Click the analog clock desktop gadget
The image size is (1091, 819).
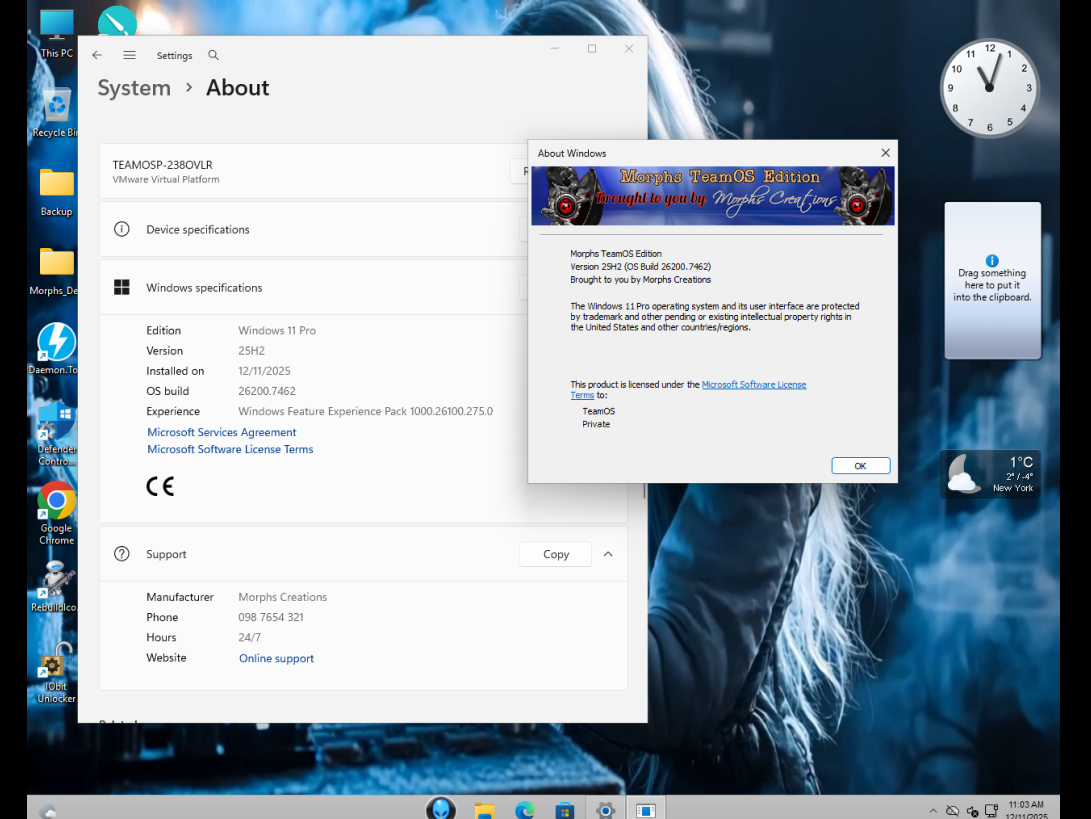tap(989, 88)
